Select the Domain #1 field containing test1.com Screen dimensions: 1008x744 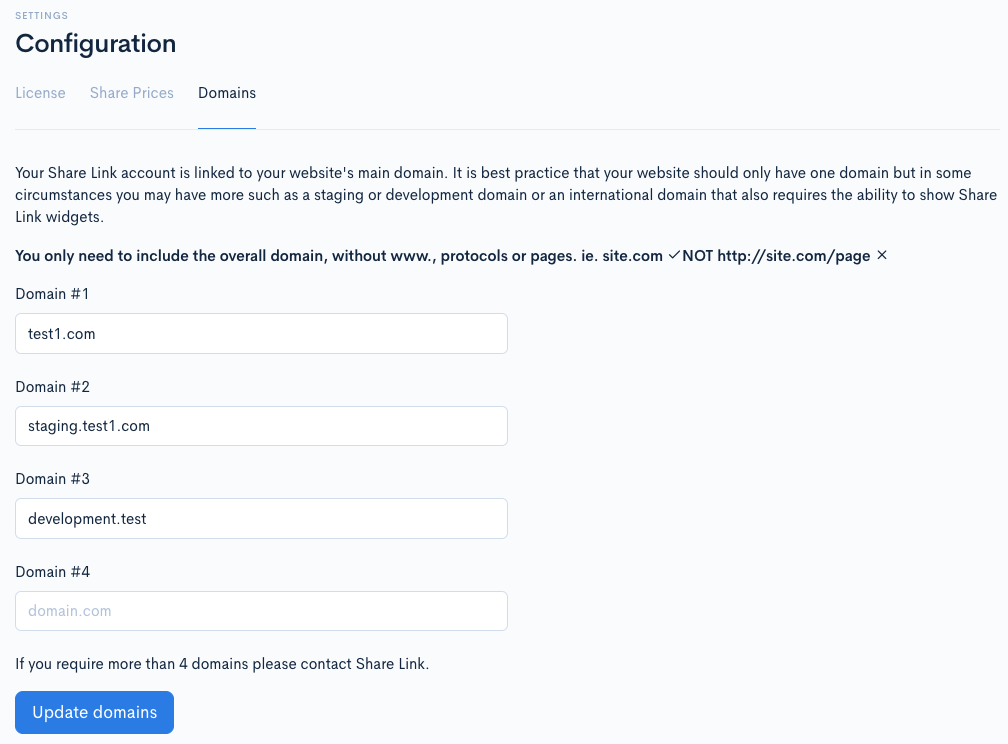pos(260,333)
